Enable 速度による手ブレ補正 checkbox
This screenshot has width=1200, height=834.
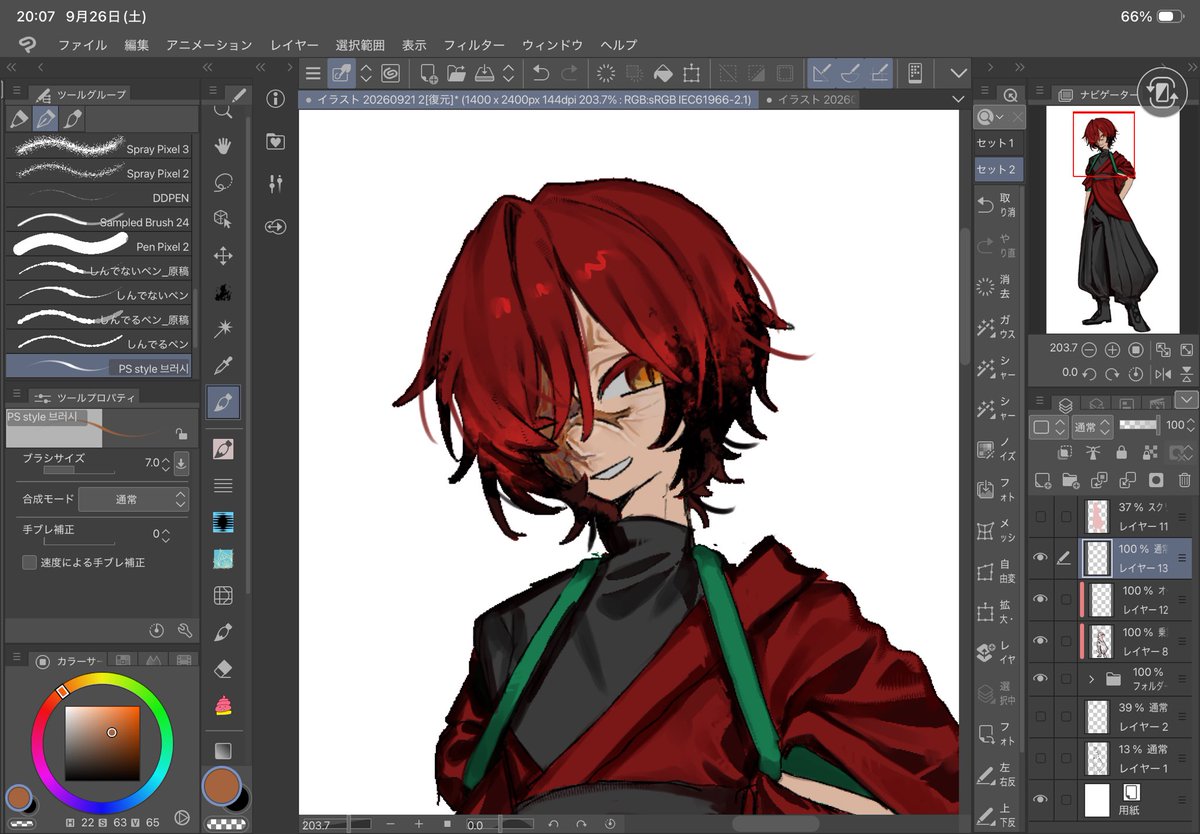pyautogui.click(x=30, y=562)
